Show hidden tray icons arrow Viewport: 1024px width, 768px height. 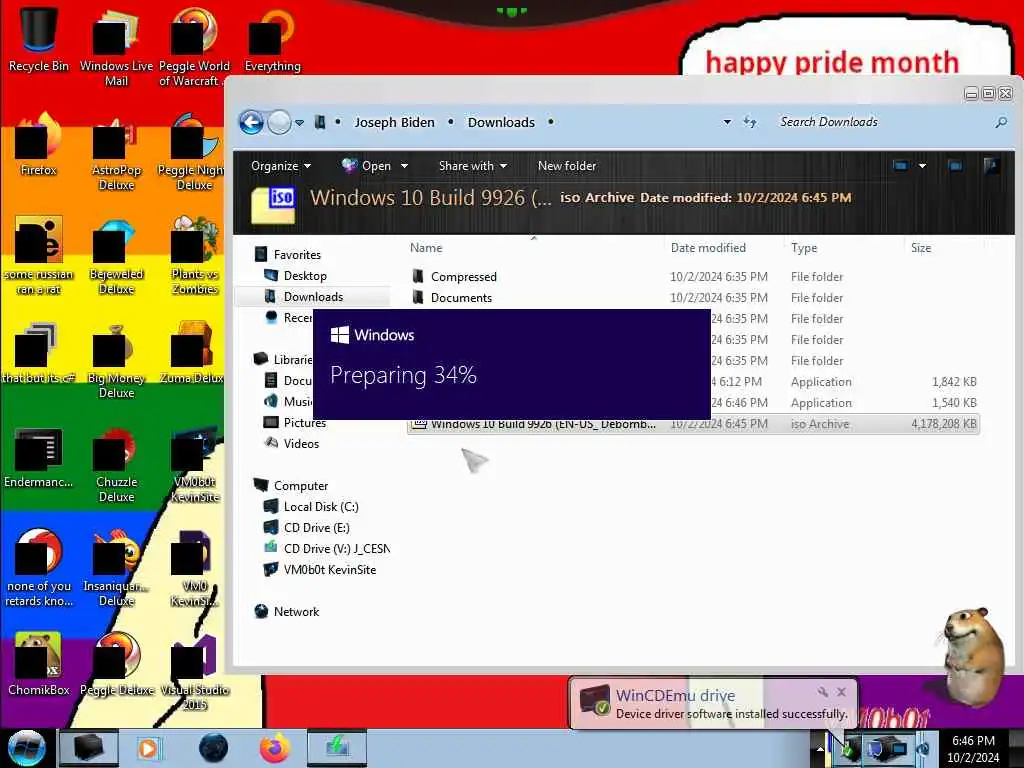[x=820, y=748]
